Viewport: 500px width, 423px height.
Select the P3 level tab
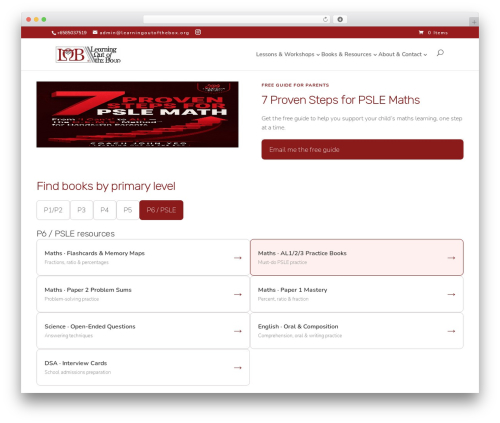82,210
